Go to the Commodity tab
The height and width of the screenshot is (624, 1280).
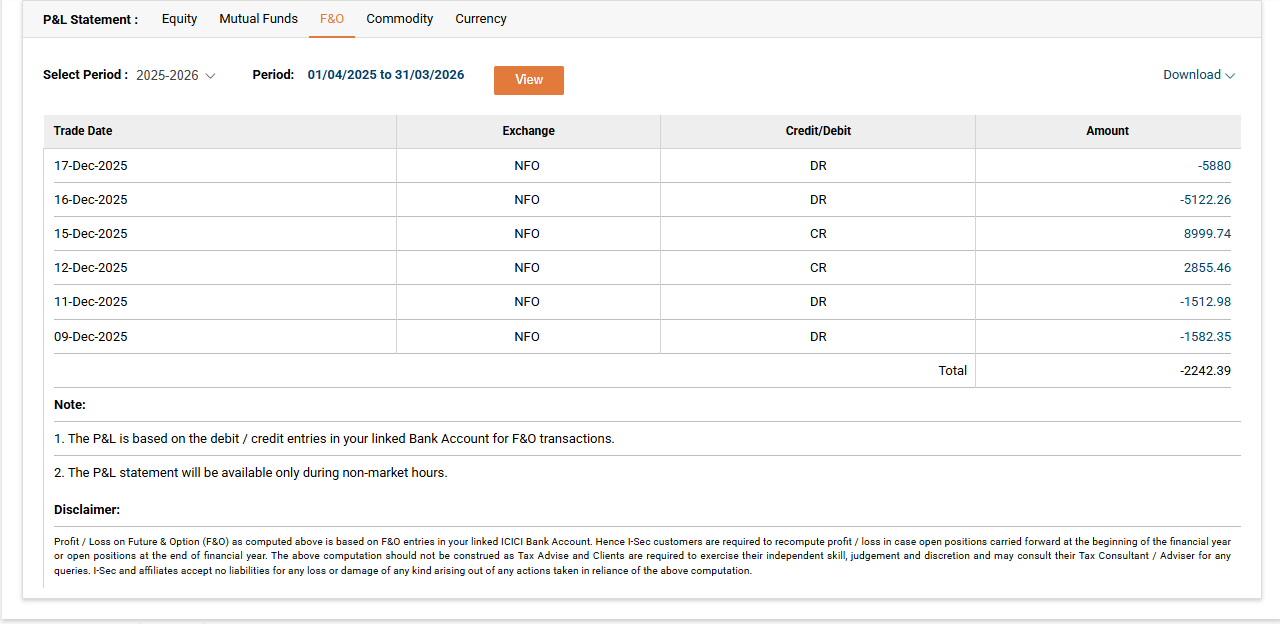pos(399,19)
